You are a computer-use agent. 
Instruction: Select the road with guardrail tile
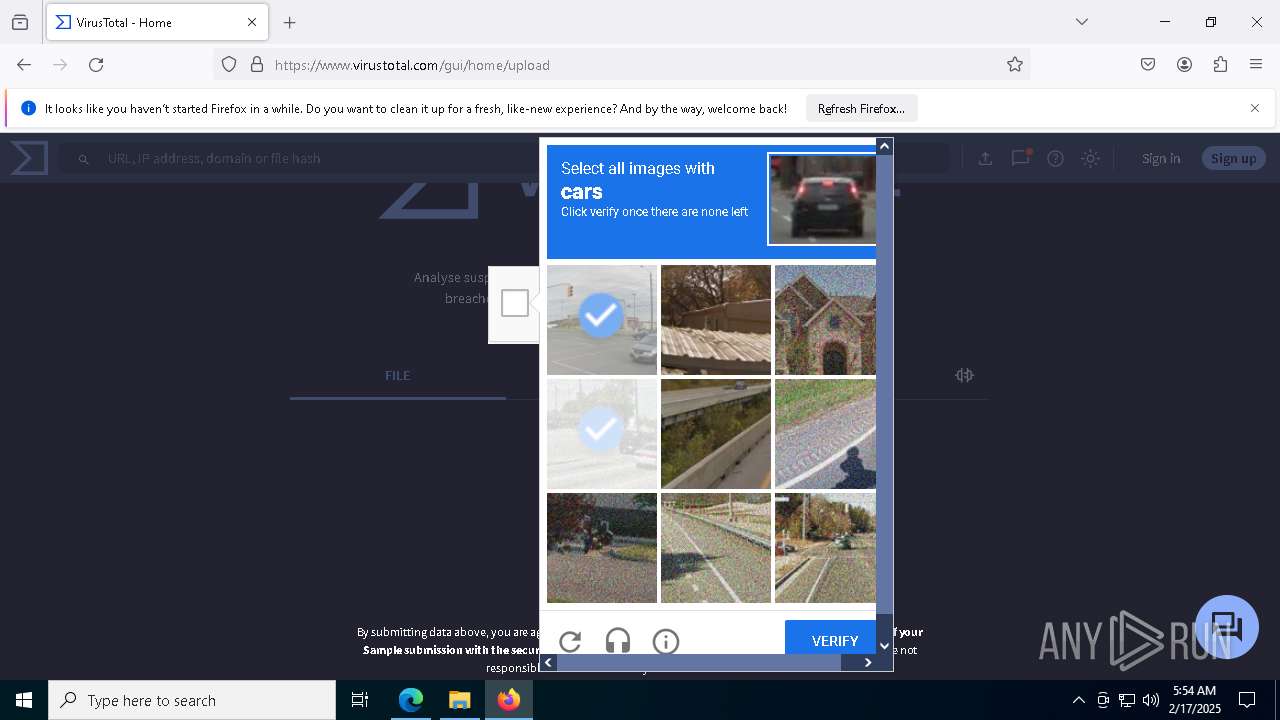click(716, 548)
